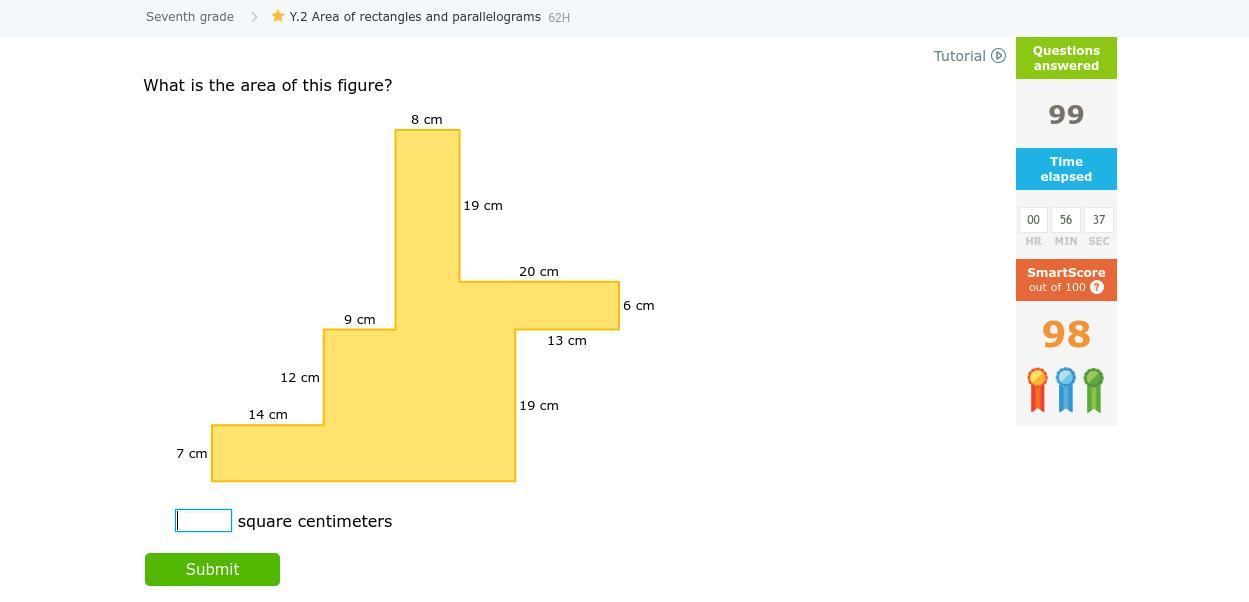The image size is (1249, 602).
Task: Open the Seventh grade breadcrumb link
Action: coord(190,17)
